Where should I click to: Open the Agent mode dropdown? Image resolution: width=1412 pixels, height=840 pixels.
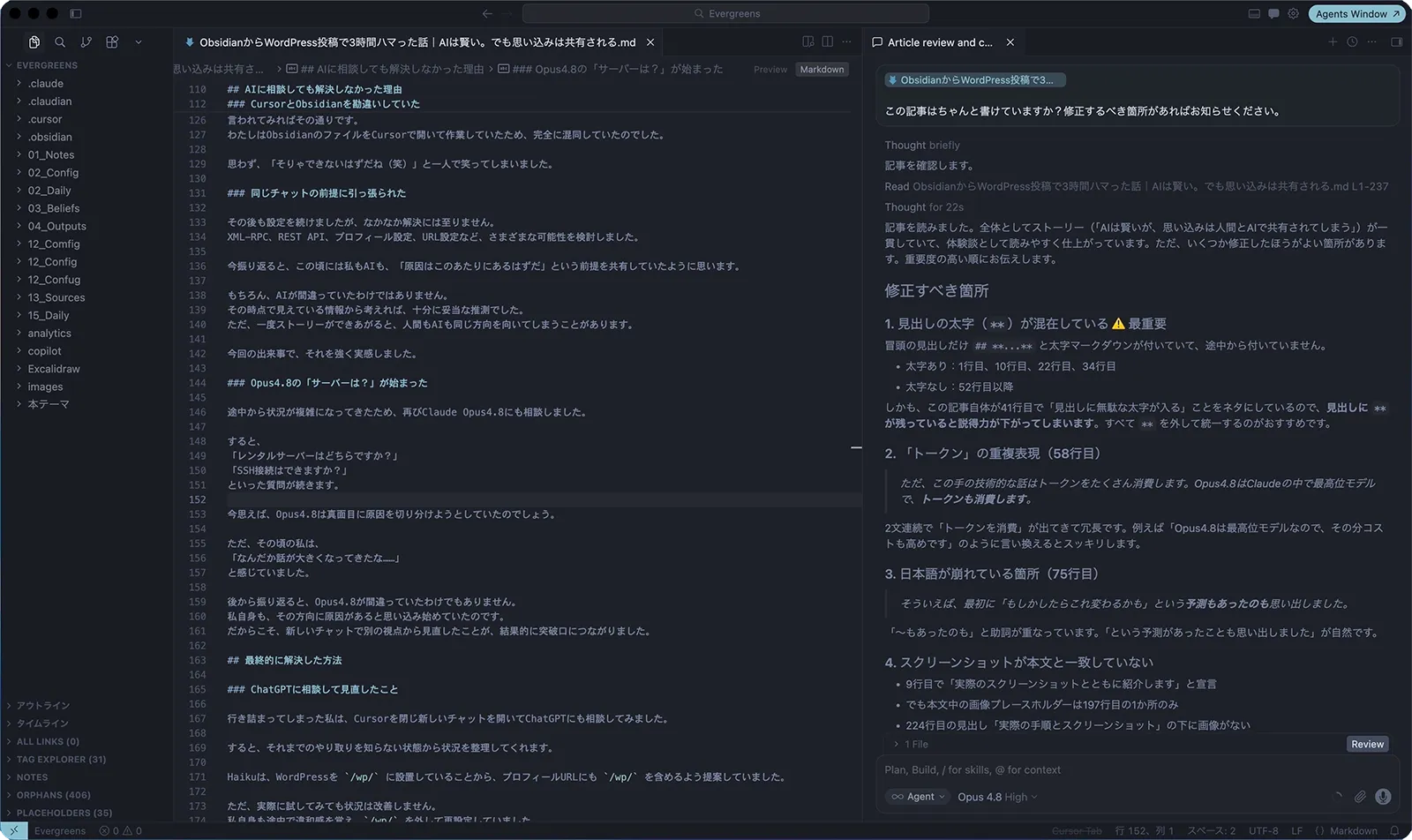(917, 797)
